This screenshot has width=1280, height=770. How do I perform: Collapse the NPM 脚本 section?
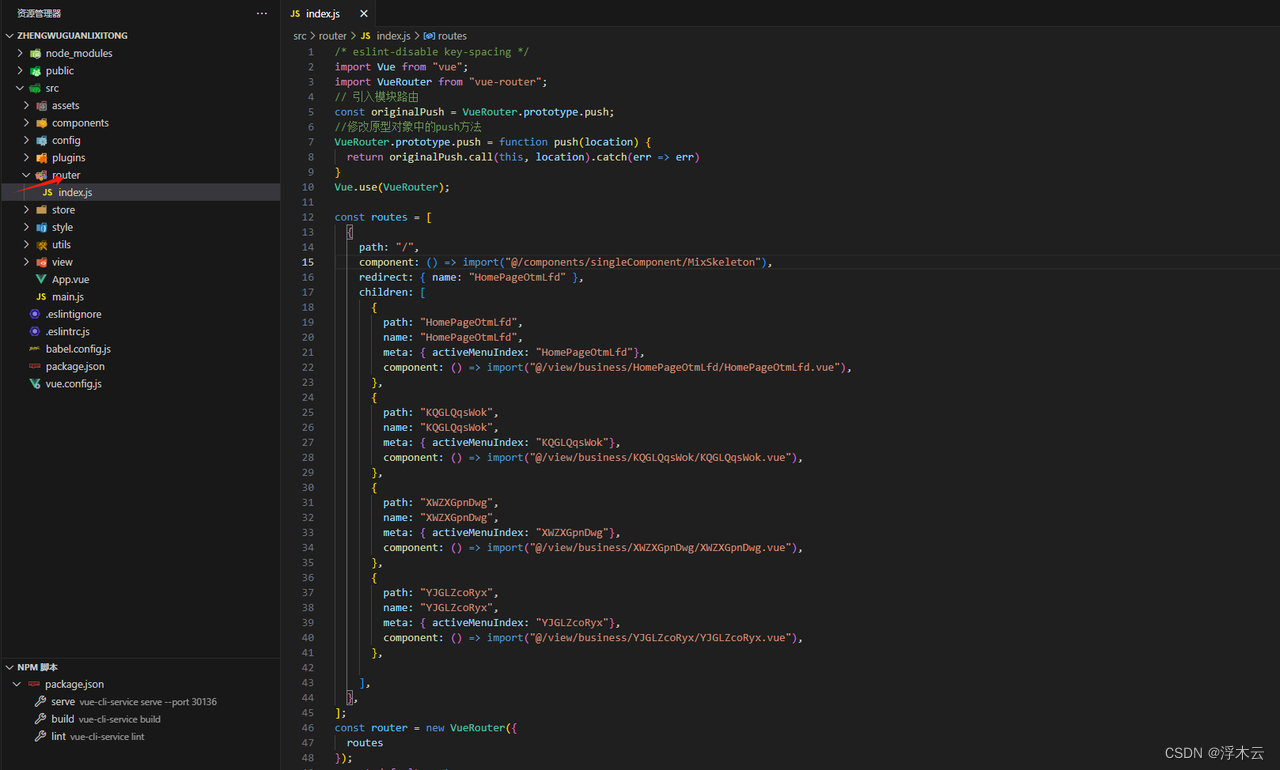(10, 667)
